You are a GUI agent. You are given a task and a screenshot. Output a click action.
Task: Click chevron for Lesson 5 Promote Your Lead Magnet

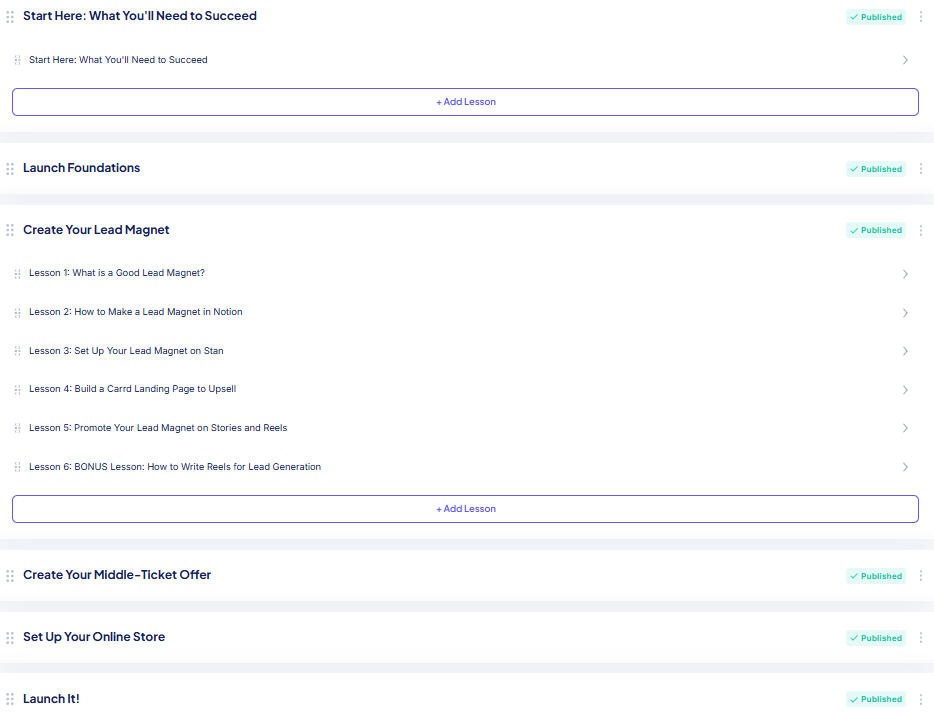[905, 428]
